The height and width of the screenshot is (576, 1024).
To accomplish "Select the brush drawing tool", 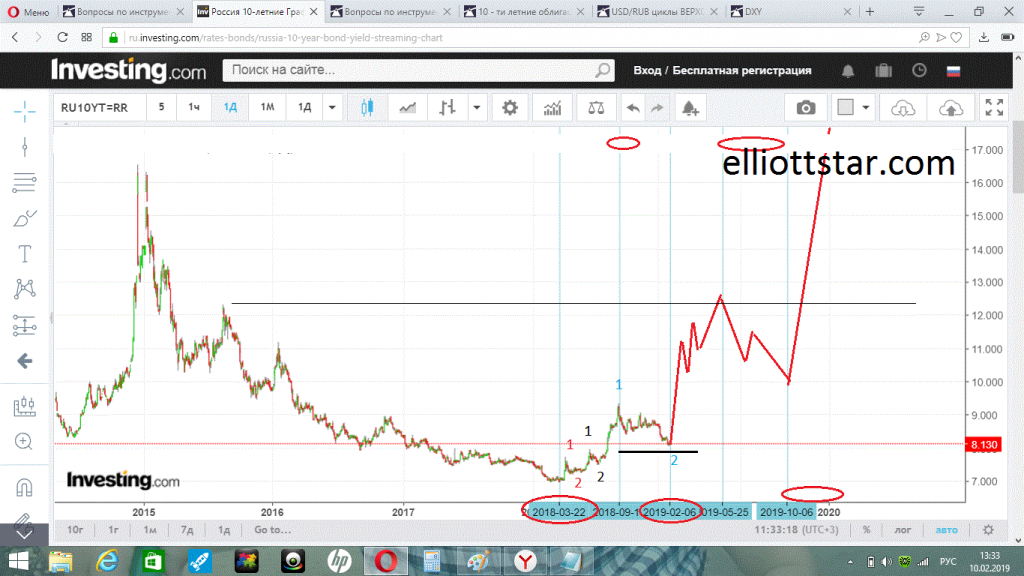I will click(24, 218).
